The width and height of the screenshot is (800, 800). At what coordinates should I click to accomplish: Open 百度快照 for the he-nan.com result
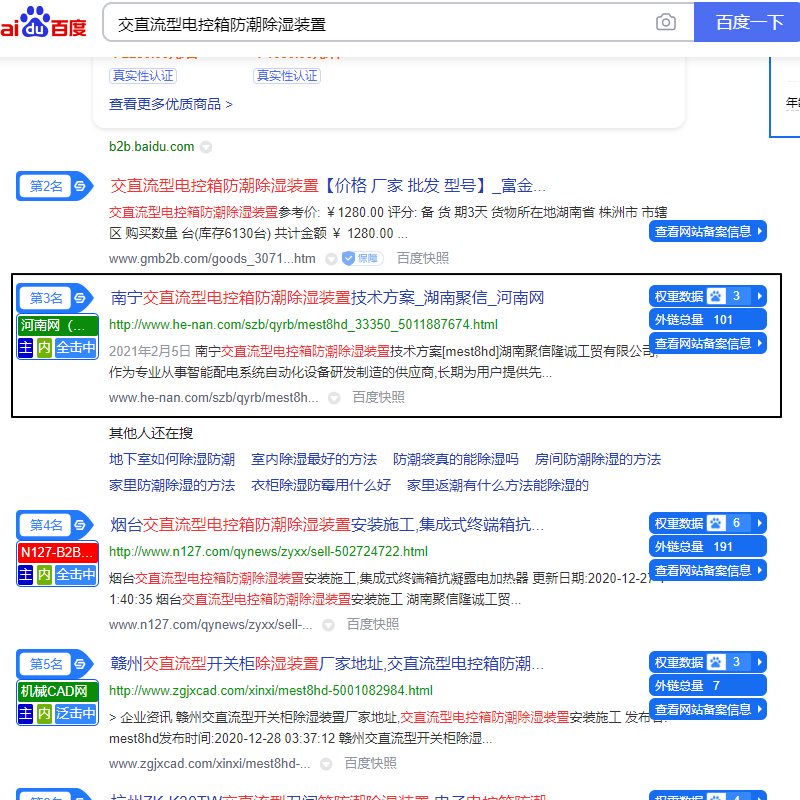379,397
